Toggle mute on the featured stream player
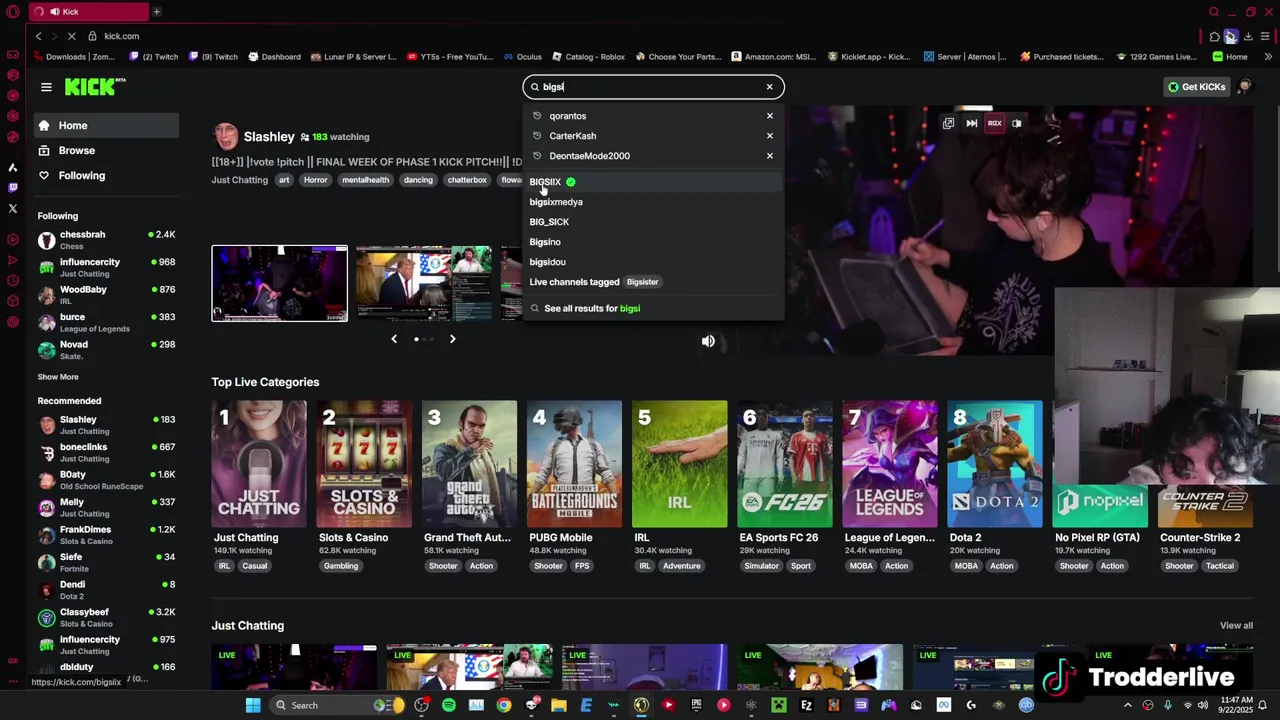Image resolution: width=1280 pixels, height=720 pixels. click(x=708, y=341)
